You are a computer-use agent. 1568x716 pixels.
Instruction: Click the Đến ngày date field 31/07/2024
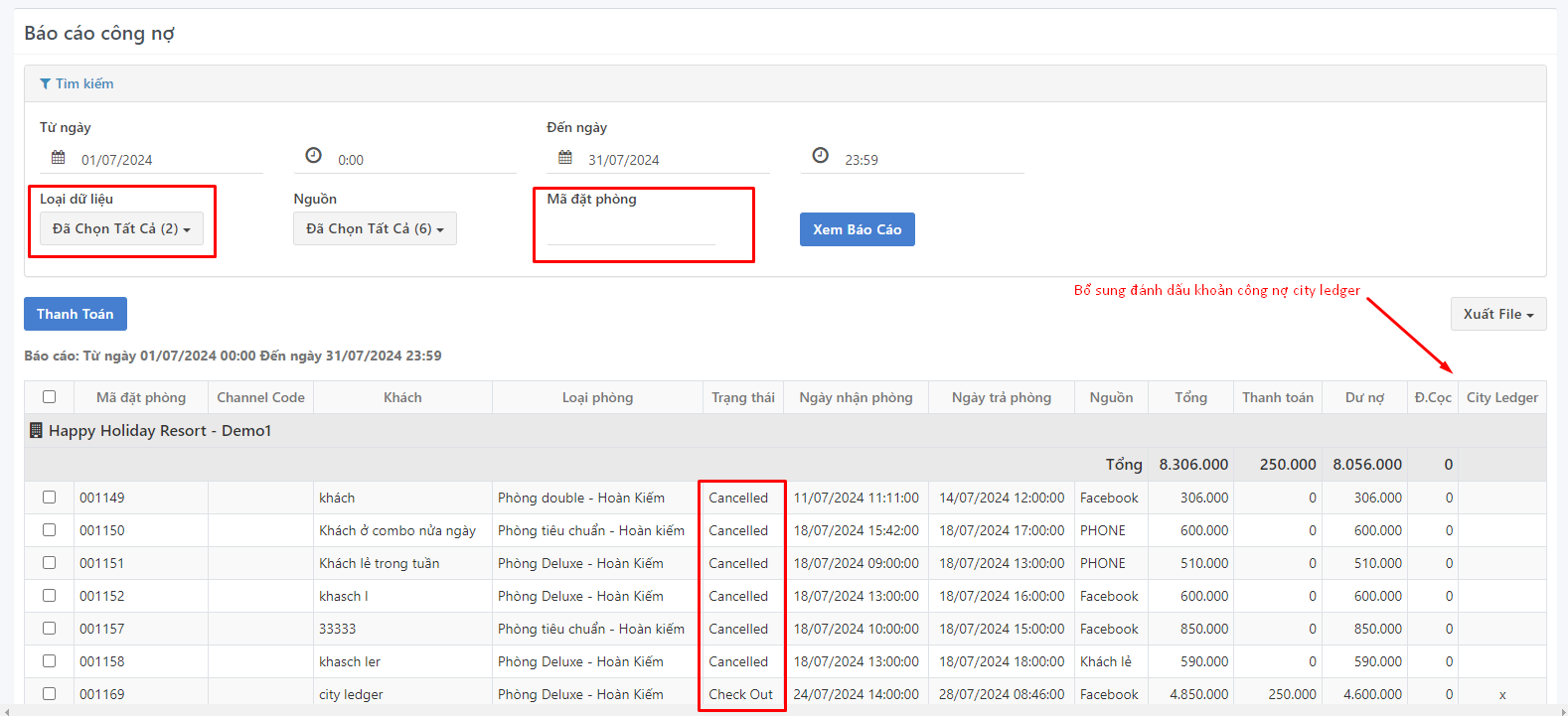tap(677, 160)
